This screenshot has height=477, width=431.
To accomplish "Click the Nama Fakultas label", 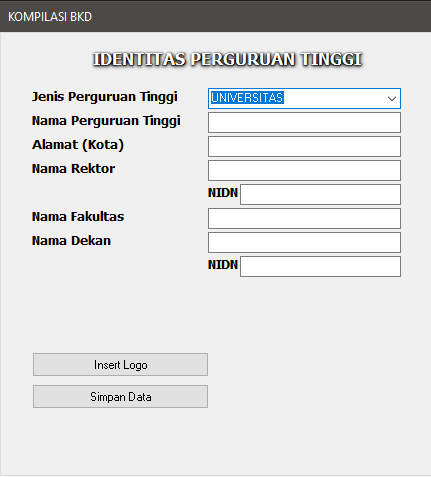I will pyautogui.click(x=78, y=217).
